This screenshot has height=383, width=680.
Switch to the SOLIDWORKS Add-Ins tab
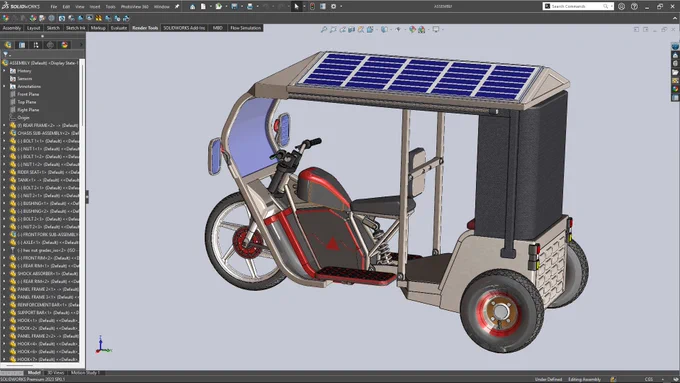(184, 28)
